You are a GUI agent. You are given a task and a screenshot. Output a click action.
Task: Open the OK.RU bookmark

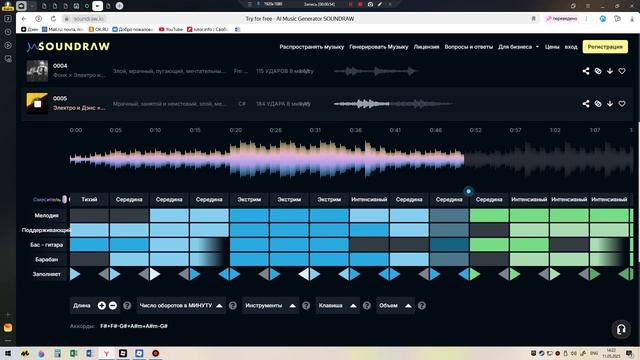click(x=98, y=29)
